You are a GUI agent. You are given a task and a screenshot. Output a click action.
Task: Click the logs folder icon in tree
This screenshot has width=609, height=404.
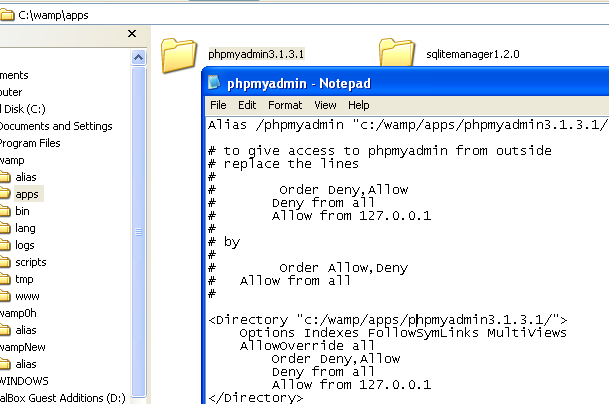5,245
